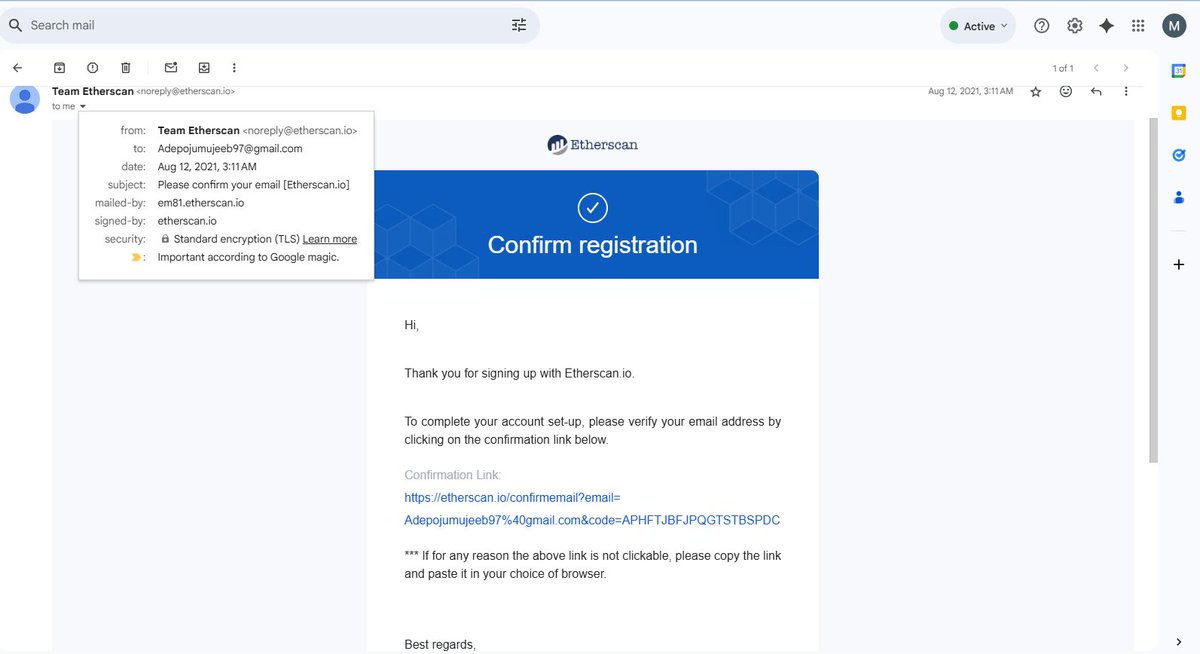1200x654 pixels.
Task: Report spam icon in toolbar
Action: [x=92, y=68]
